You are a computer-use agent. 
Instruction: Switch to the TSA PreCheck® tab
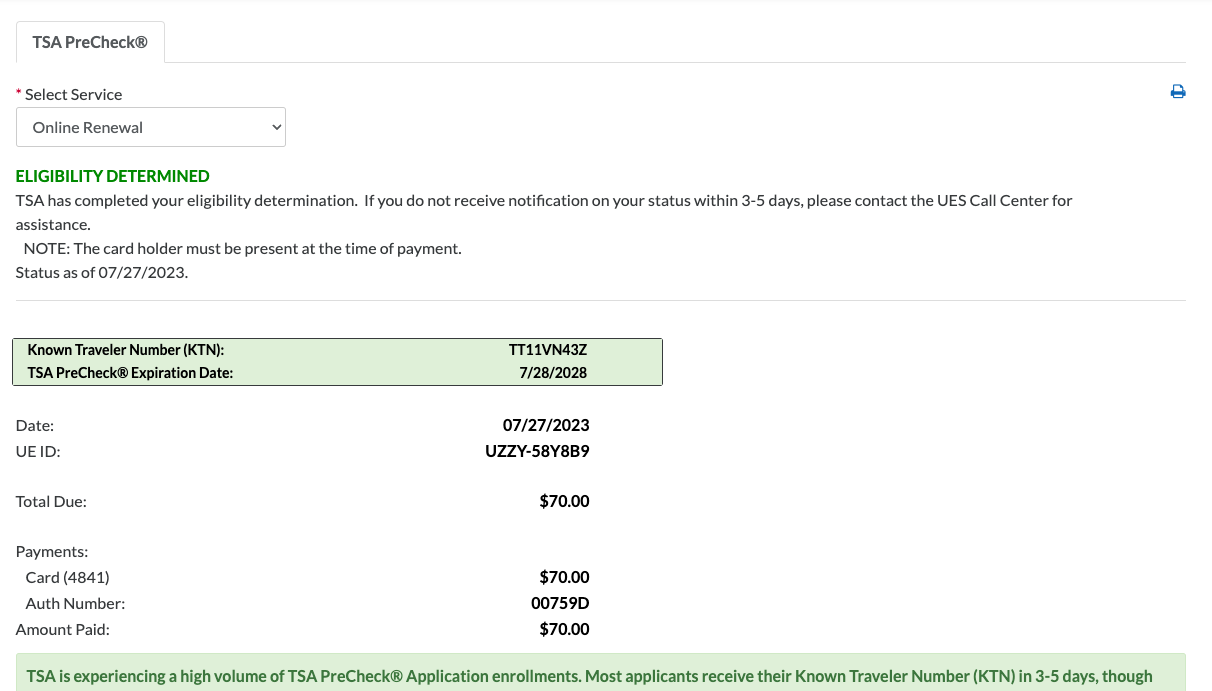(90, 42)
